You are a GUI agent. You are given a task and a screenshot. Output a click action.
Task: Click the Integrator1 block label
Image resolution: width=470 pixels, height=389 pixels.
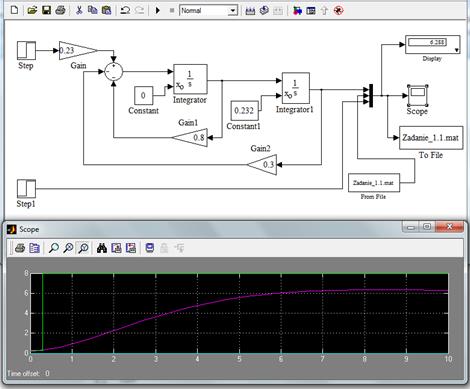[x=295, y=109]
